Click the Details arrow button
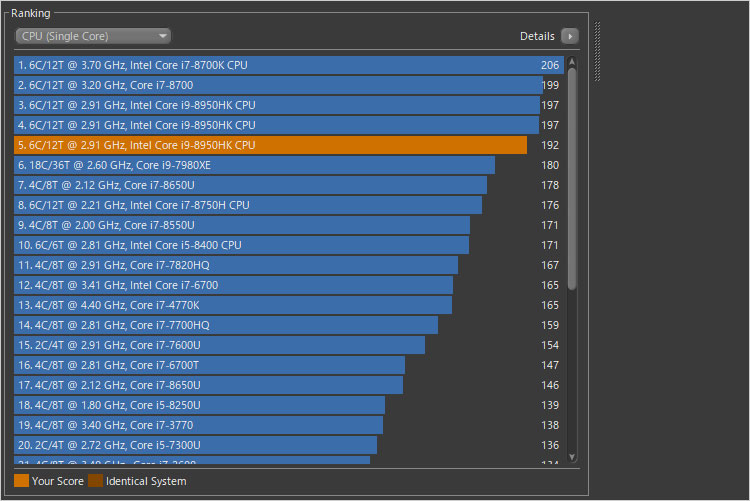Image resolution: width=750 pixels, height=501 pixels. pyautogui.click(x=569, y=36)
